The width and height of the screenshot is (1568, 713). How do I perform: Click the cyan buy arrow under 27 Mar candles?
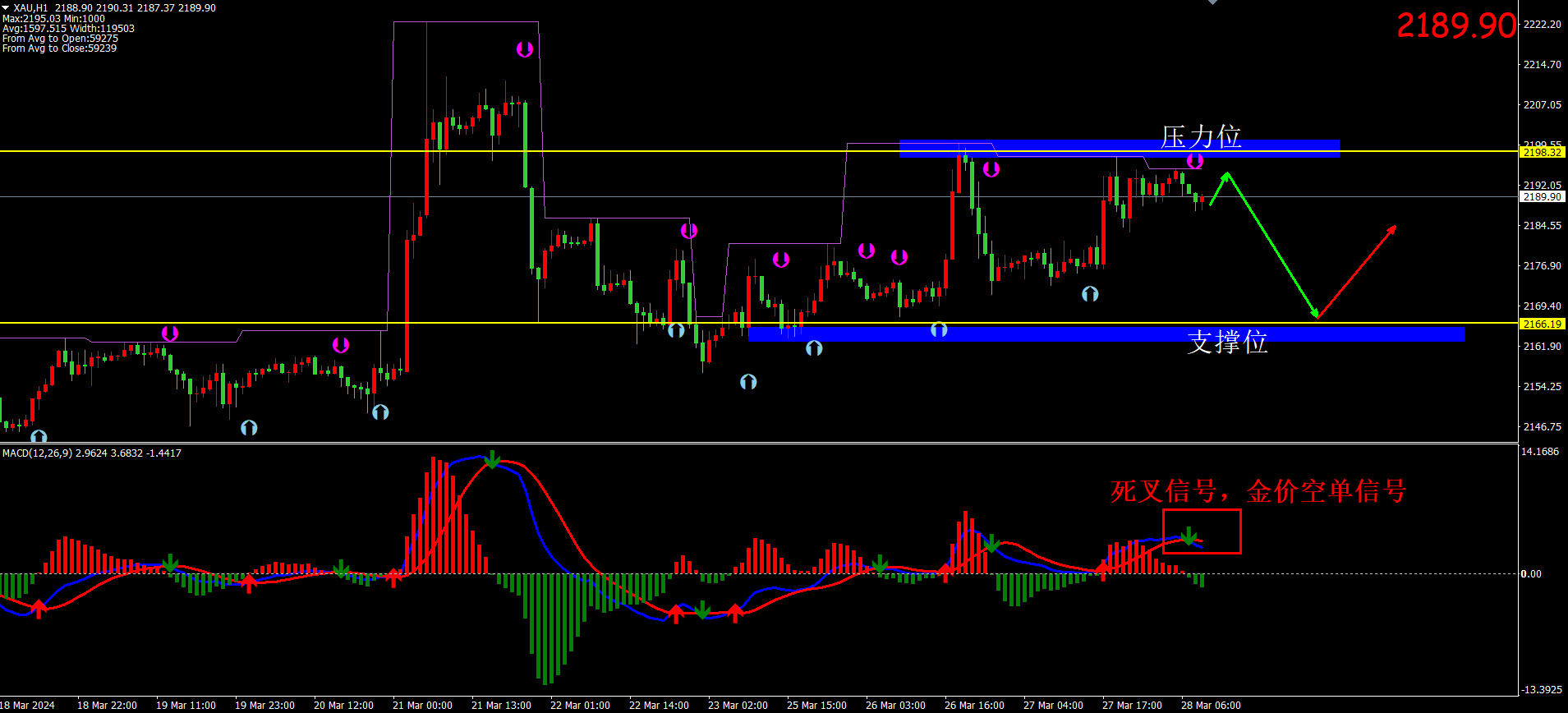pyautogui.click(x=1090, y=294)
